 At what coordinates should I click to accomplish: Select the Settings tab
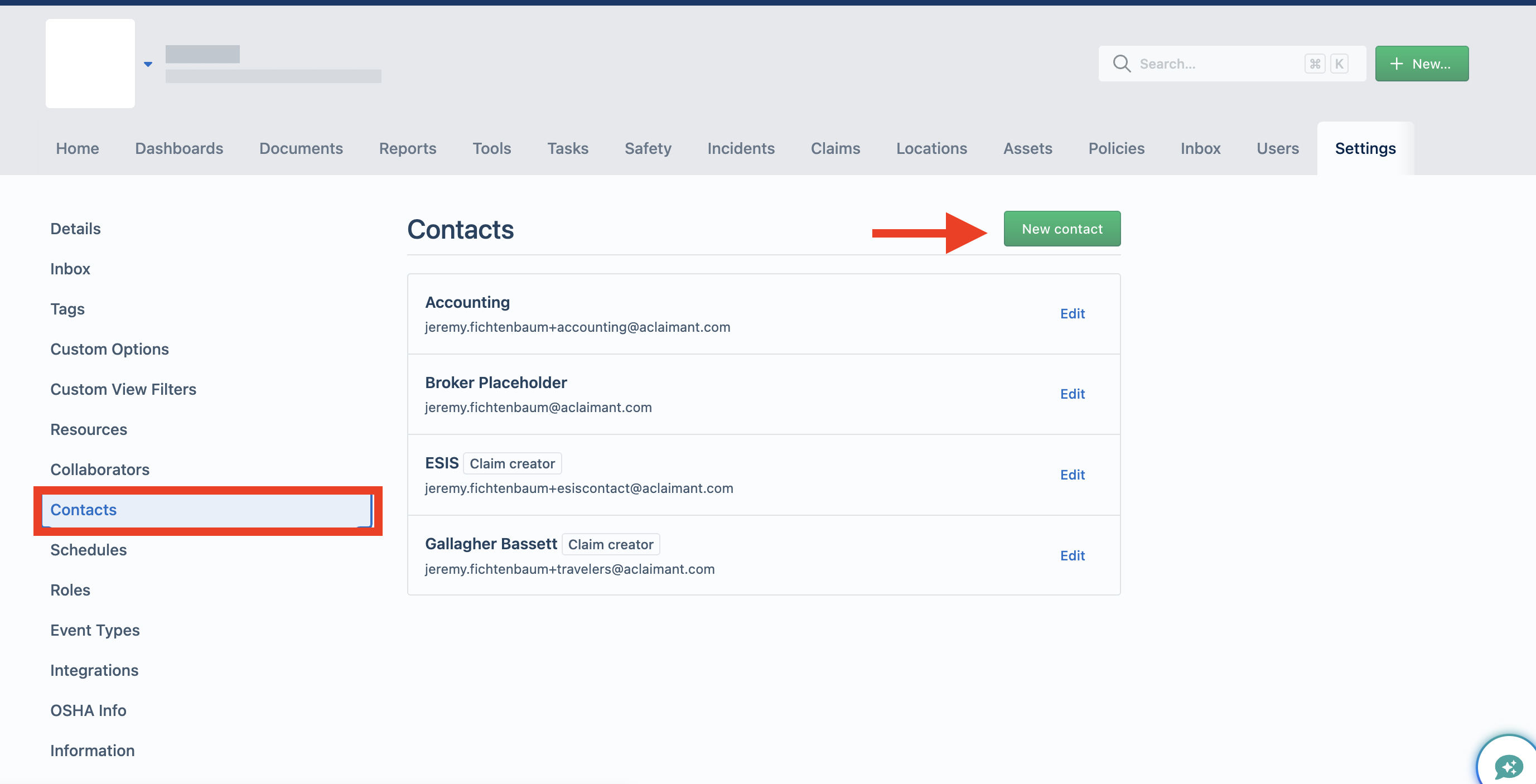1365,148
